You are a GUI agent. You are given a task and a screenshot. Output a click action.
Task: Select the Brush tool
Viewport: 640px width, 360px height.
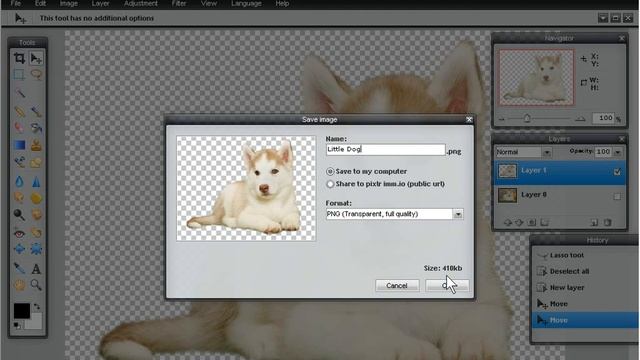tap(36, 111)
